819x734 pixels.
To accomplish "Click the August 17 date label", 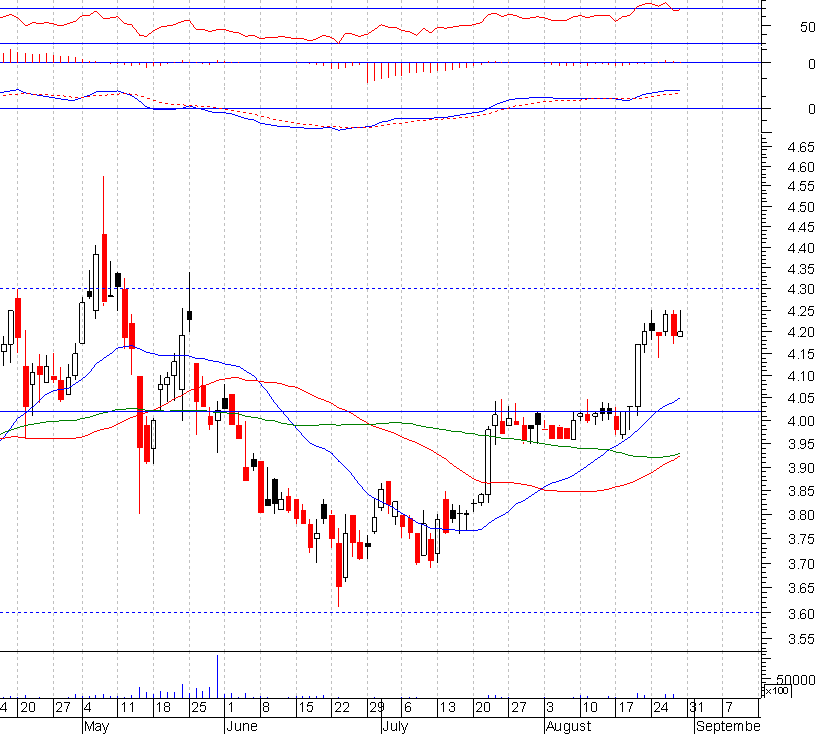I will pos(626,708).
